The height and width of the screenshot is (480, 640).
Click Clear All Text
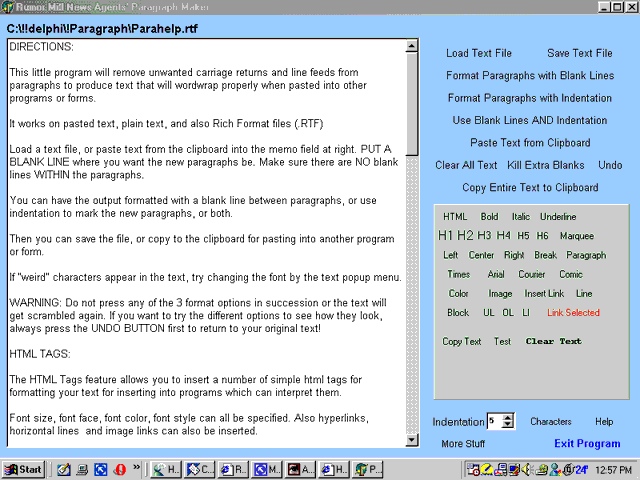pyautogui.click(x=466, y=165)
